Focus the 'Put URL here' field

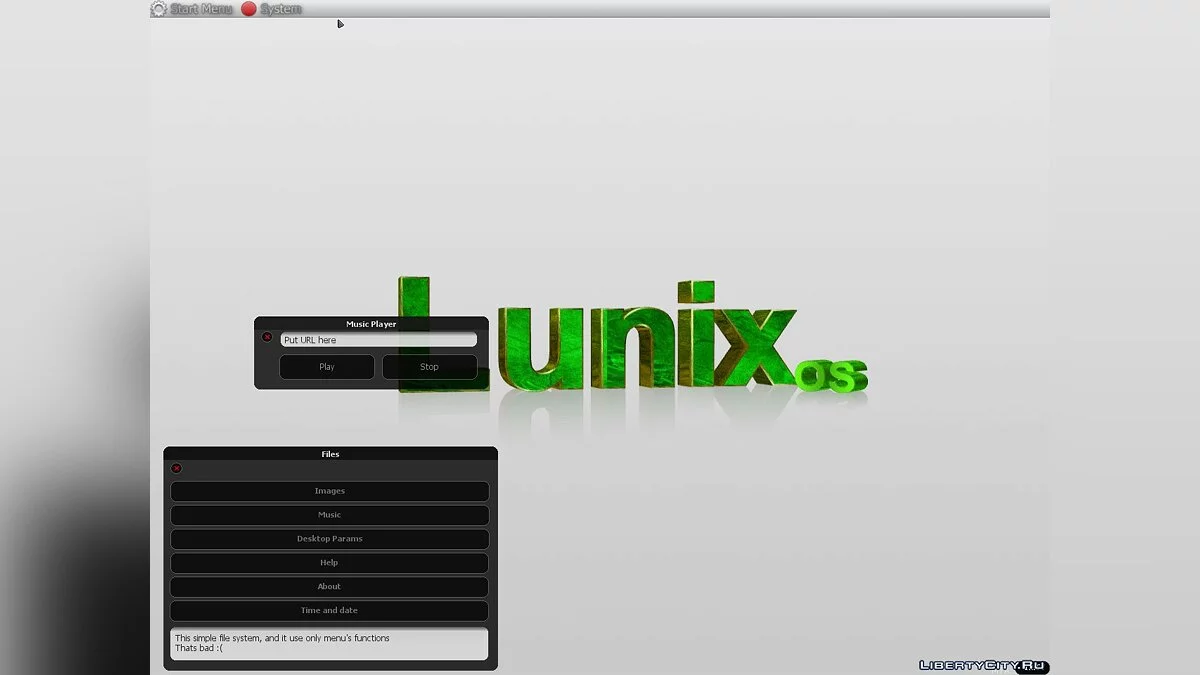(378, 340)
